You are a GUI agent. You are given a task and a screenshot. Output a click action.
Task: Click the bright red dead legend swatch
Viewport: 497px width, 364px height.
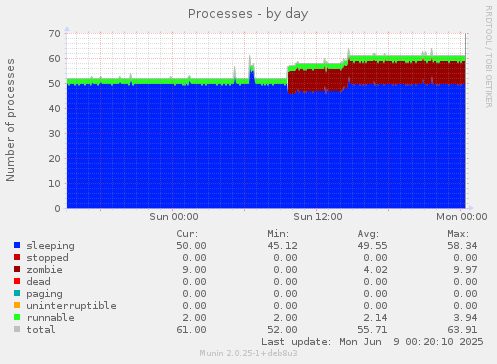pos(17,281)
